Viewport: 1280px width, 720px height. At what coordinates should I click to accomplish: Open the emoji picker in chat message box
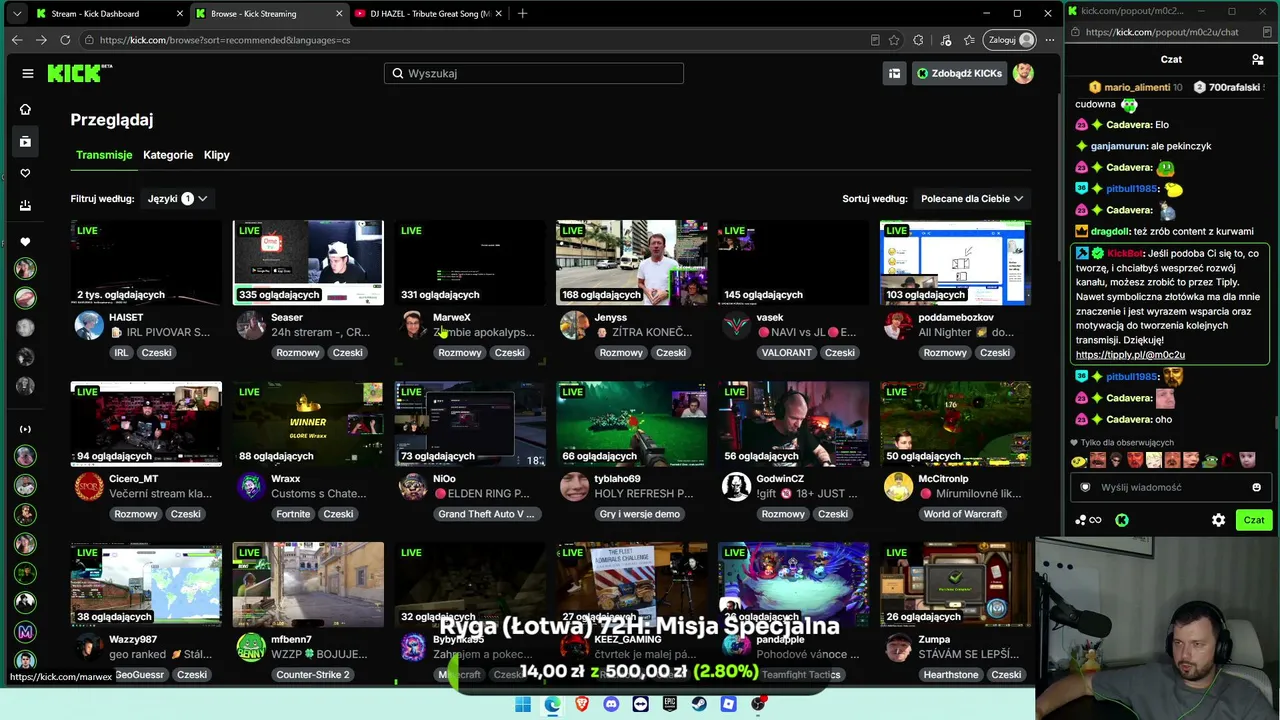[x=1256, y=488]
